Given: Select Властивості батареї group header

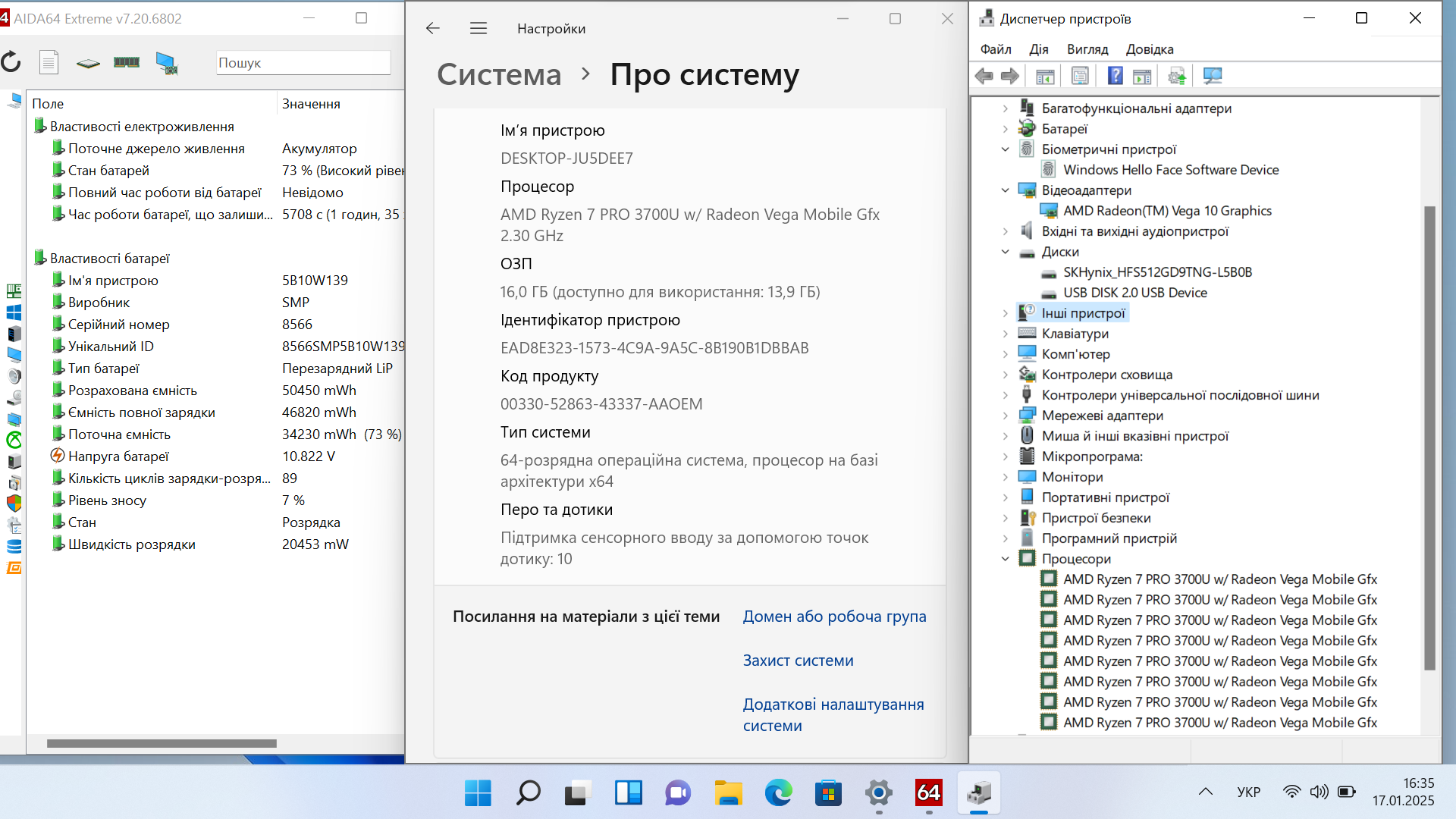Looking at the screenshot, I should (110, 259).
